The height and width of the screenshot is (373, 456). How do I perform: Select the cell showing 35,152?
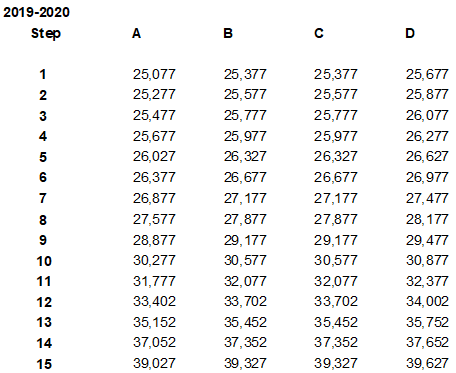[x=154, y=322]
